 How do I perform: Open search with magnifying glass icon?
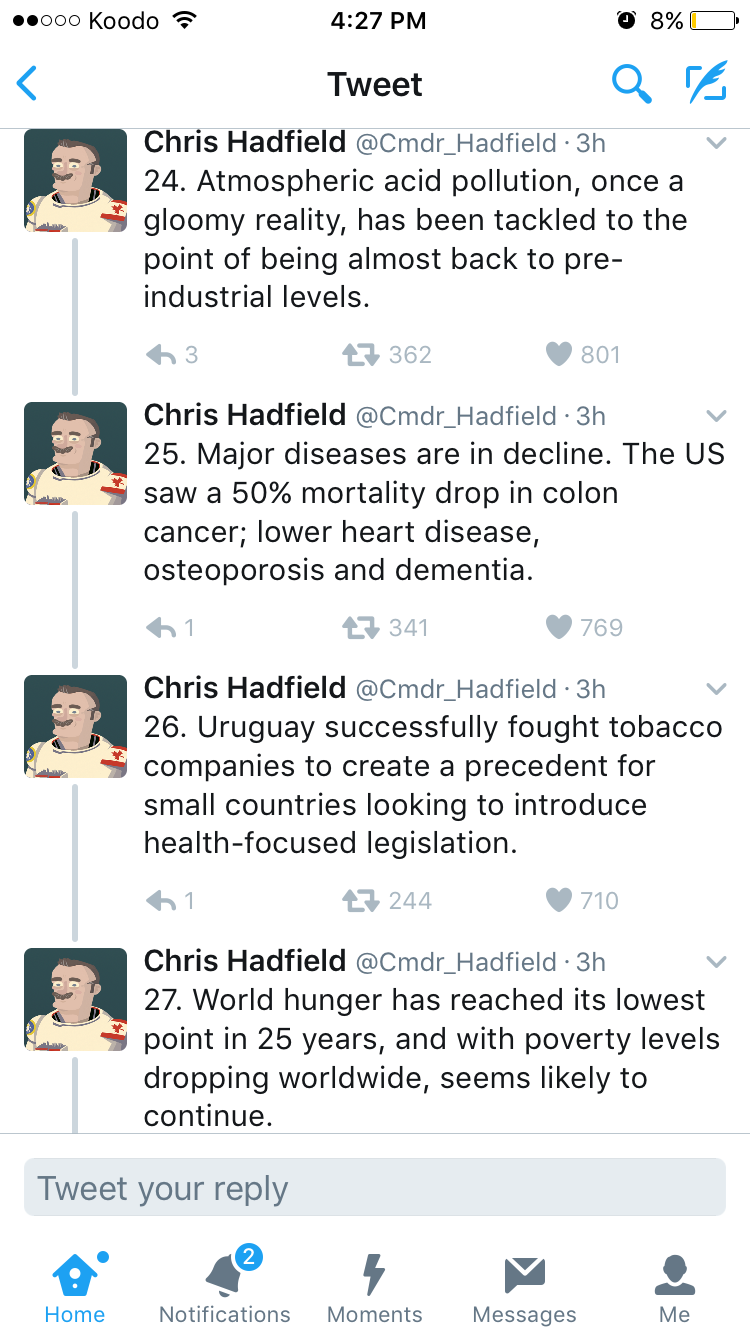[631, 84]
